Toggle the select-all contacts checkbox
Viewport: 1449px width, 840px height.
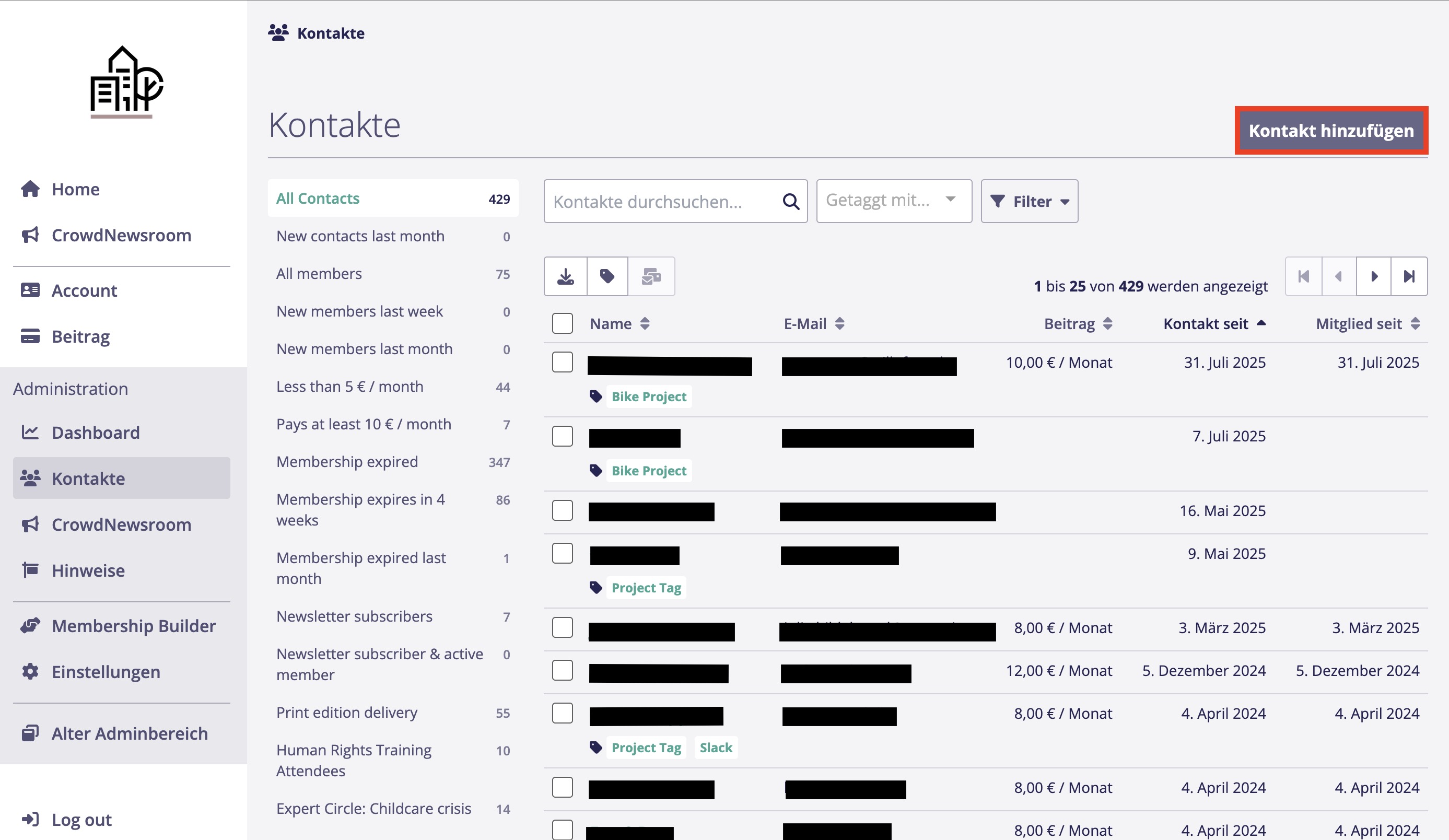pyautogui.click(x=563, y=324)
